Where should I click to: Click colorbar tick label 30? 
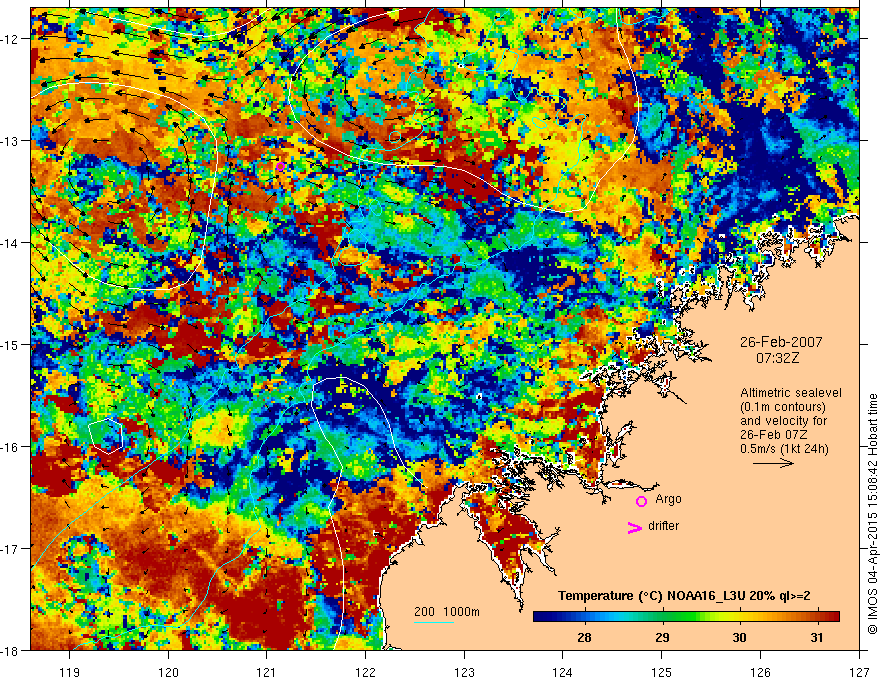(x=740, y=637)
